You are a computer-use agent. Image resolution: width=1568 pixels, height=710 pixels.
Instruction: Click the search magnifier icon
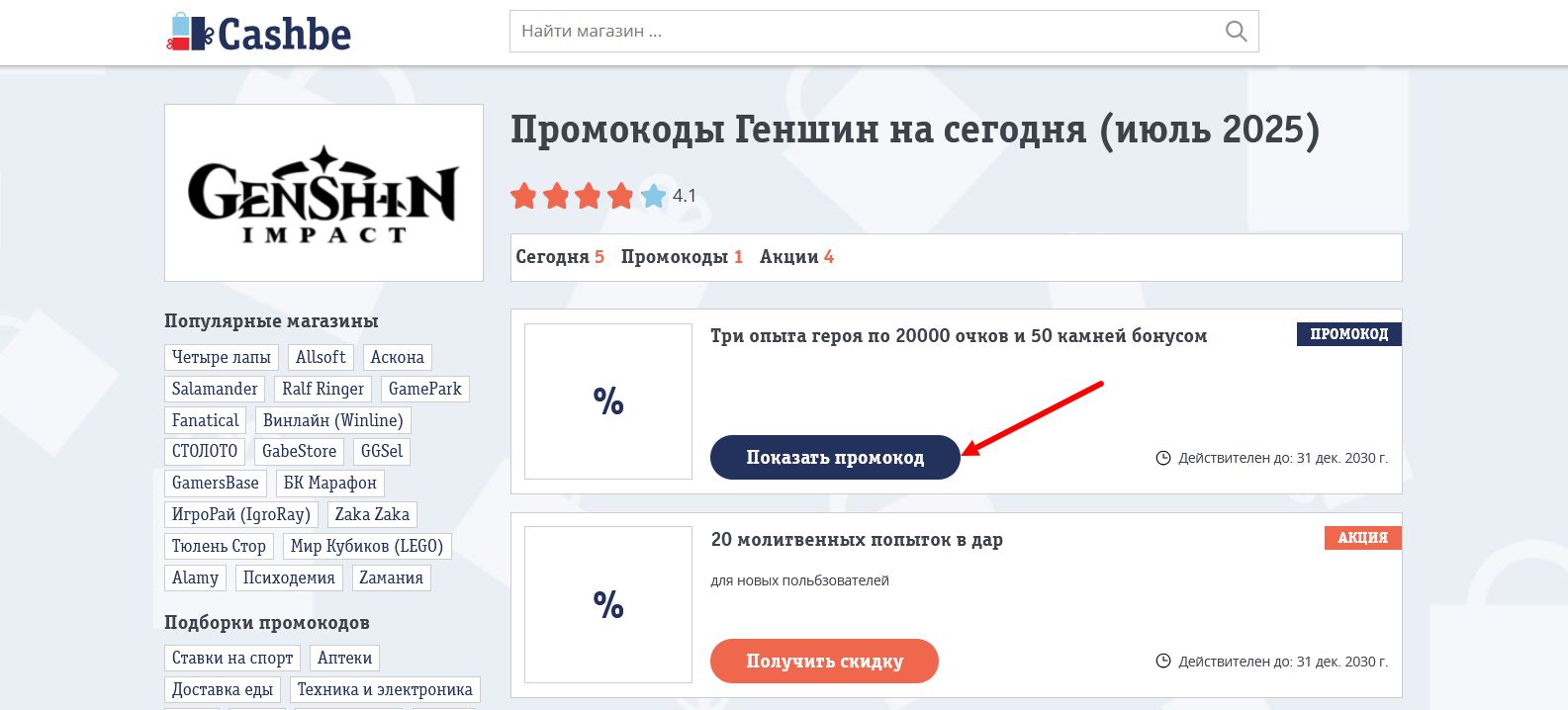[x=1236, y=32]
